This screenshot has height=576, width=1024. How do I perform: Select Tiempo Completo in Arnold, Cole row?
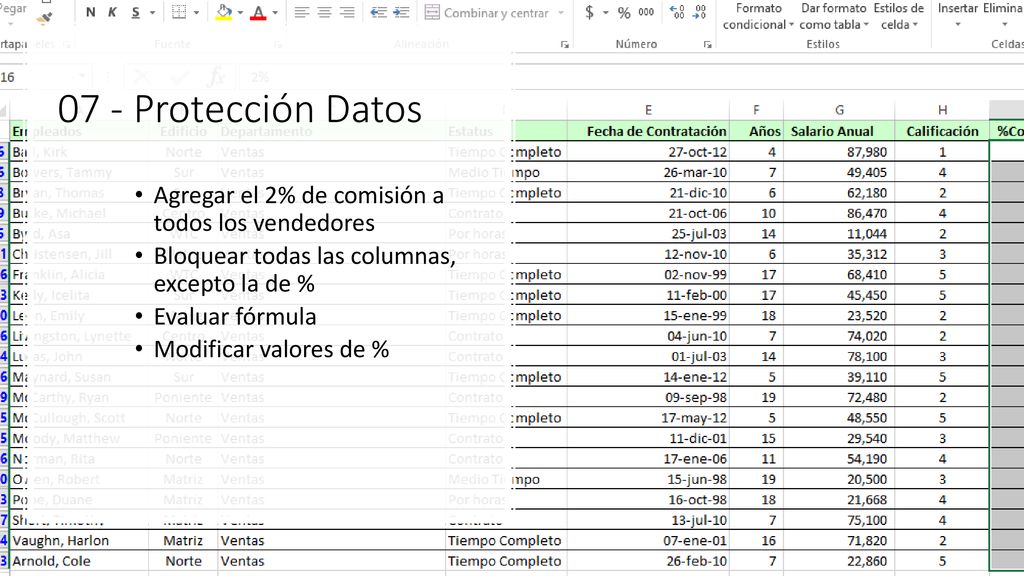[506, 561]
